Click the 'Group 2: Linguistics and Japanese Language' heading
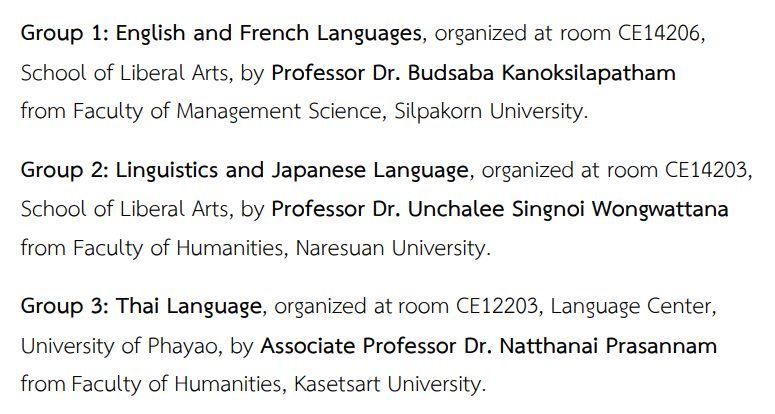 (245, 171)
